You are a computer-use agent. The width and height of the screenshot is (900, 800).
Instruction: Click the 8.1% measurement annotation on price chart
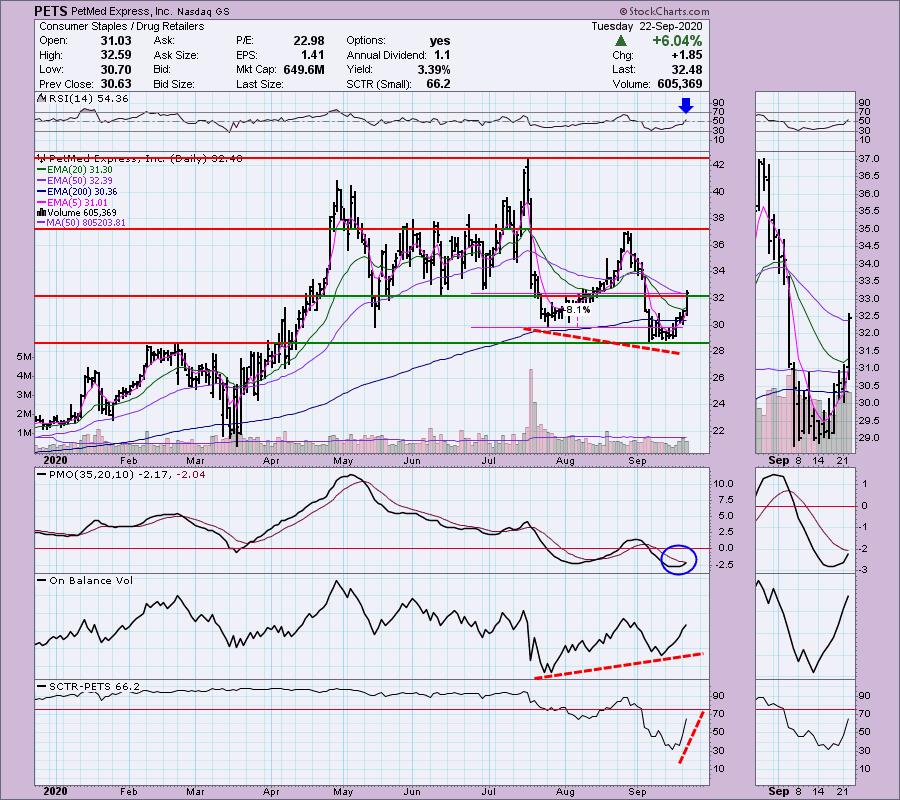[x=577, y=310]
